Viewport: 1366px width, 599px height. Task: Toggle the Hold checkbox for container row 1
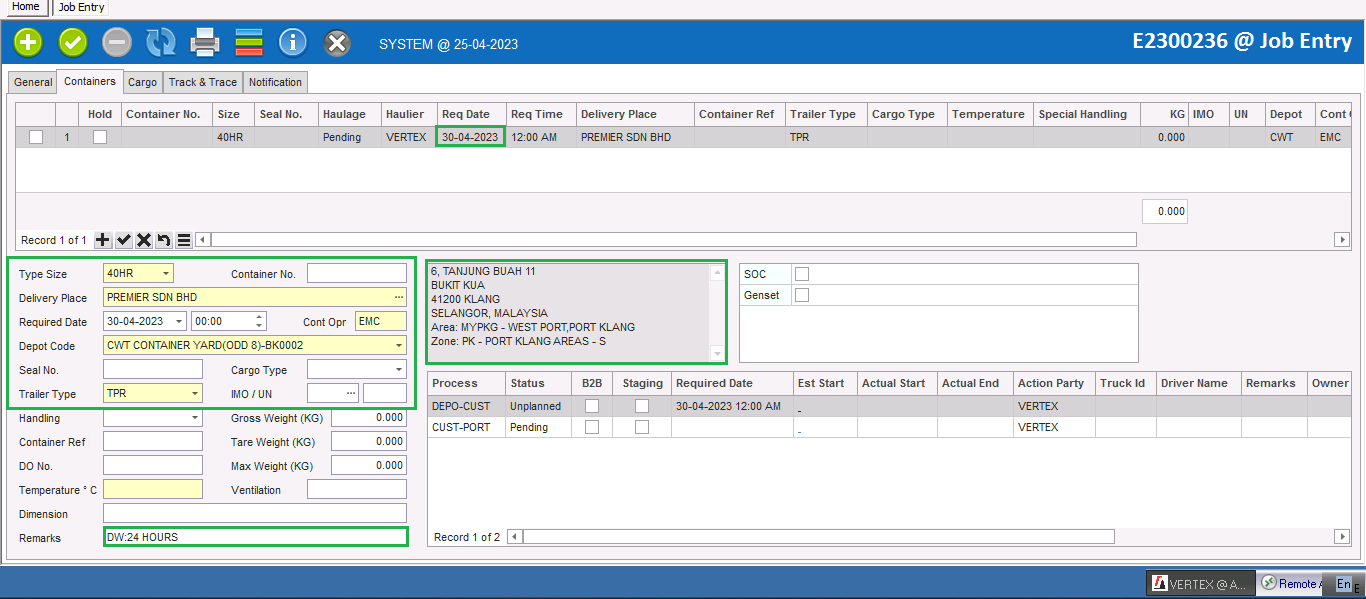click(x=100, y=137)
